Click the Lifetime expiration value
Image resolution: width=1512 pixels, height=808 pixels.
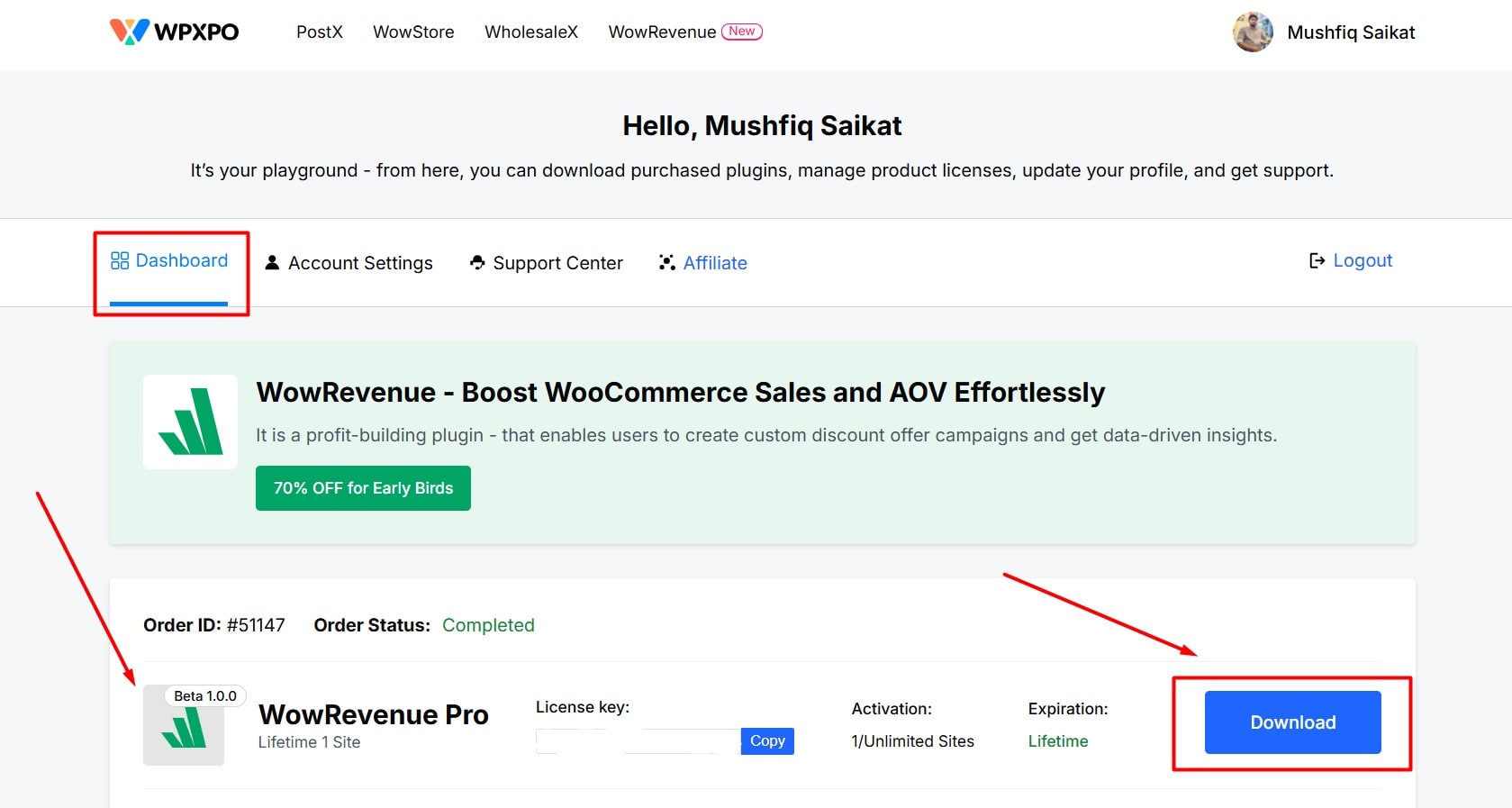click(1058, 741)
